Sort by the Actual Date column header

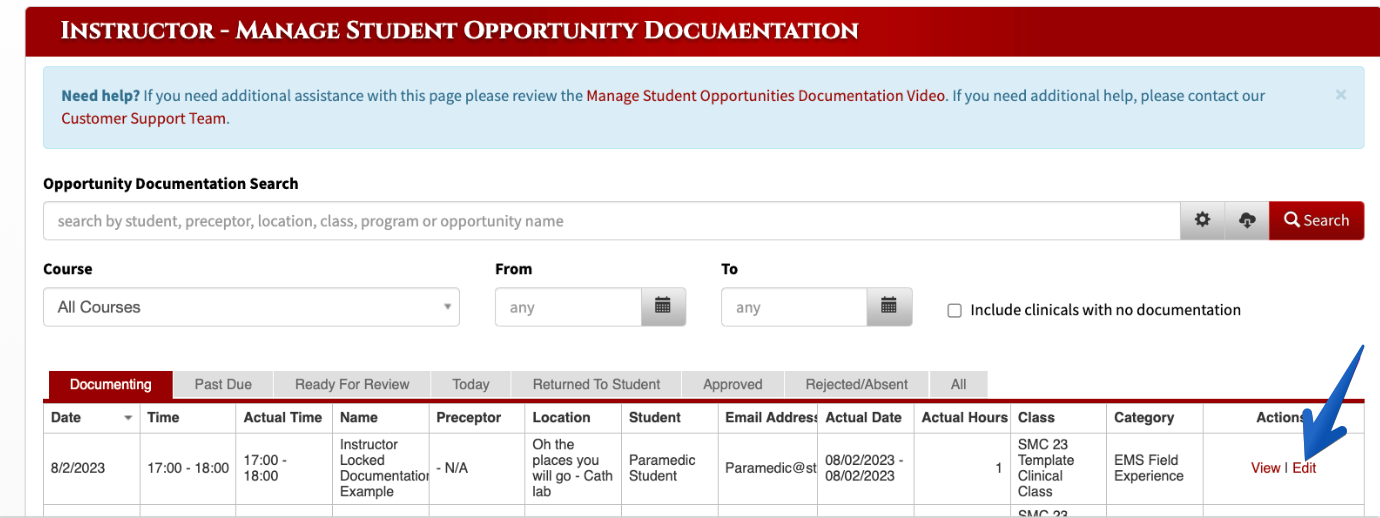865,417
